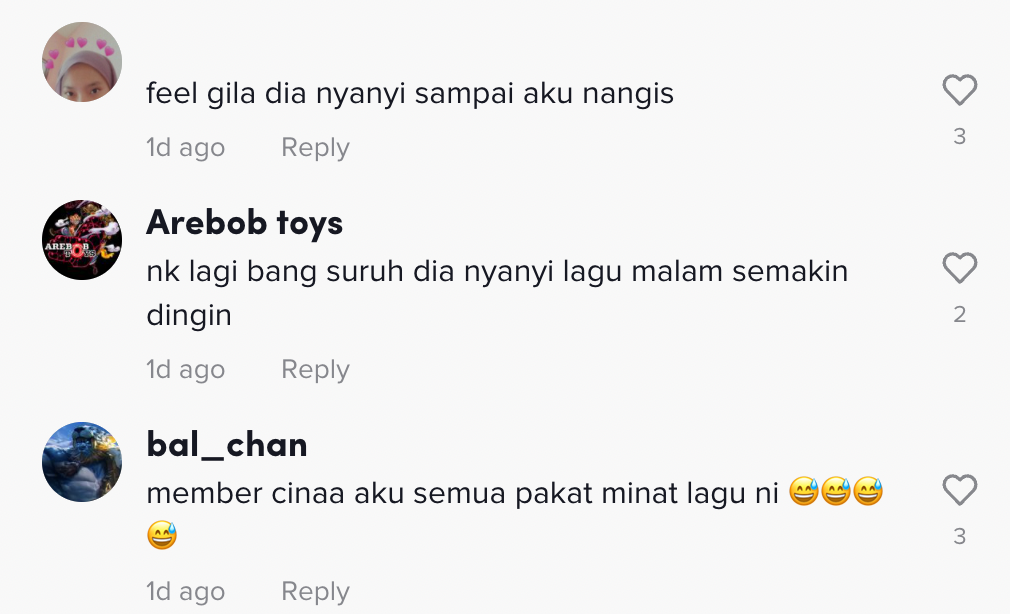1010x614 pixels.
Task: Open the bal_chan username link
Action: (226, 445)
